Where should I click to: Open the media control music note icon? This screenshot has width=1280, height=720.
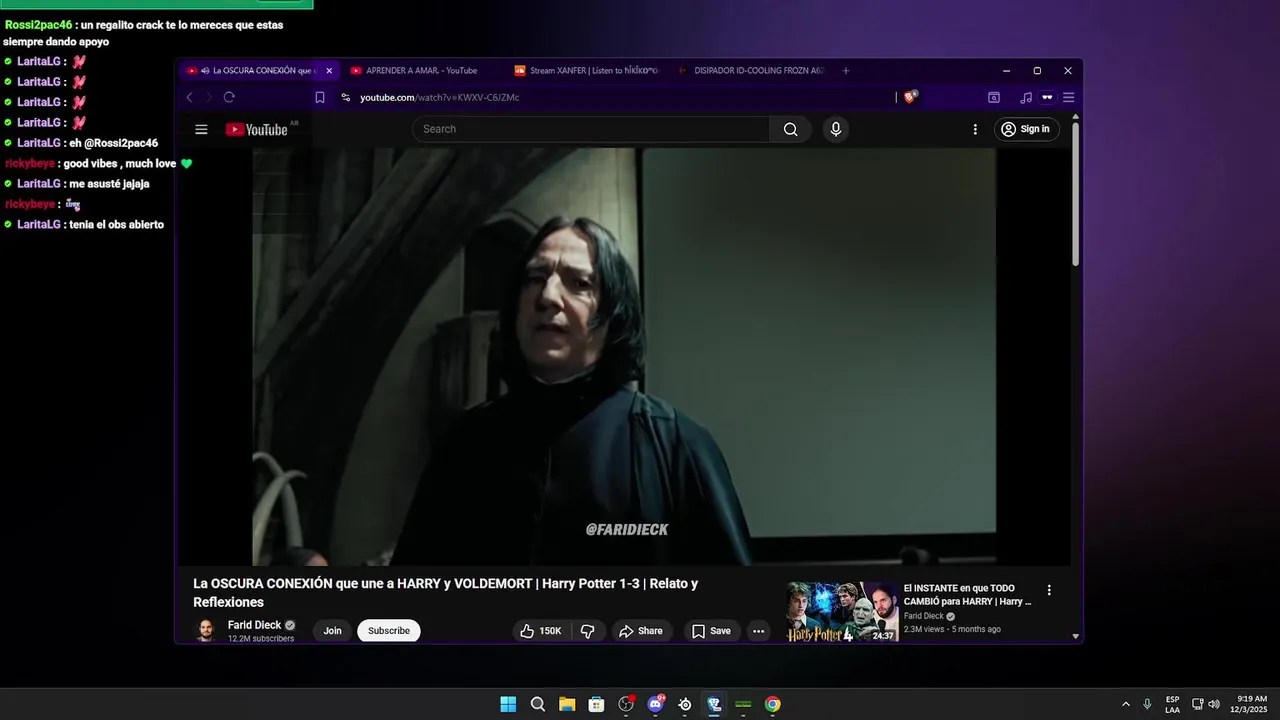point(1026,97)
